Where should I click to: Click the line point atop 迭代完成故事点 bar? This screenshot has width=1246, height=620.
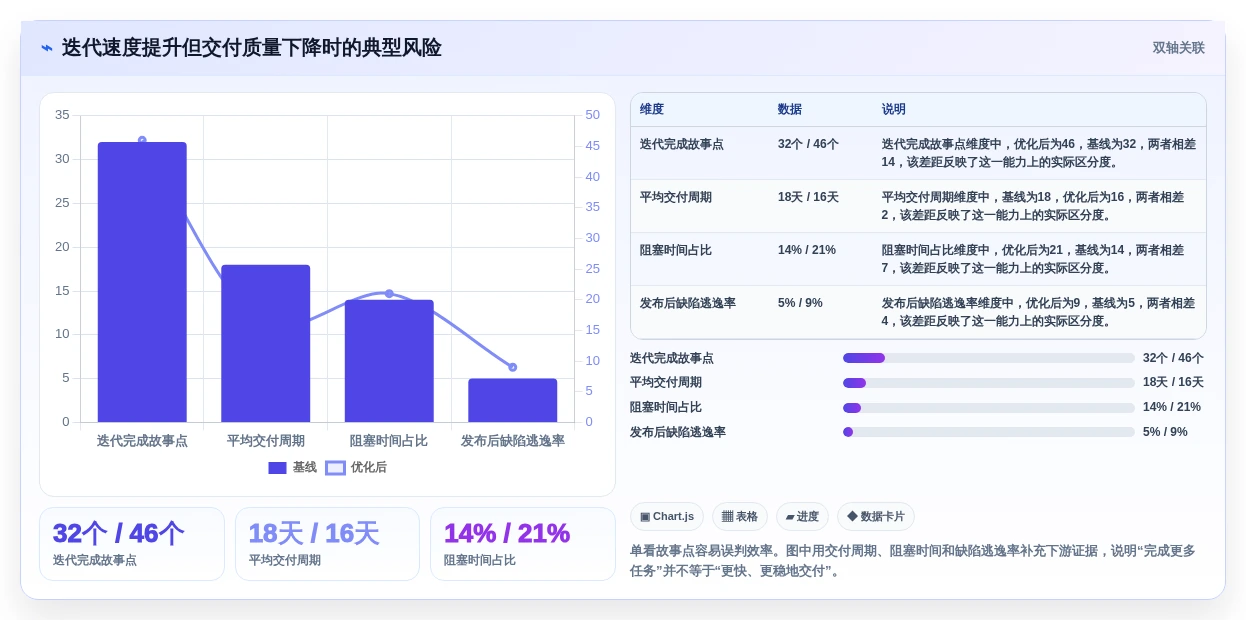pyautogui.click(x=142, y=140)
